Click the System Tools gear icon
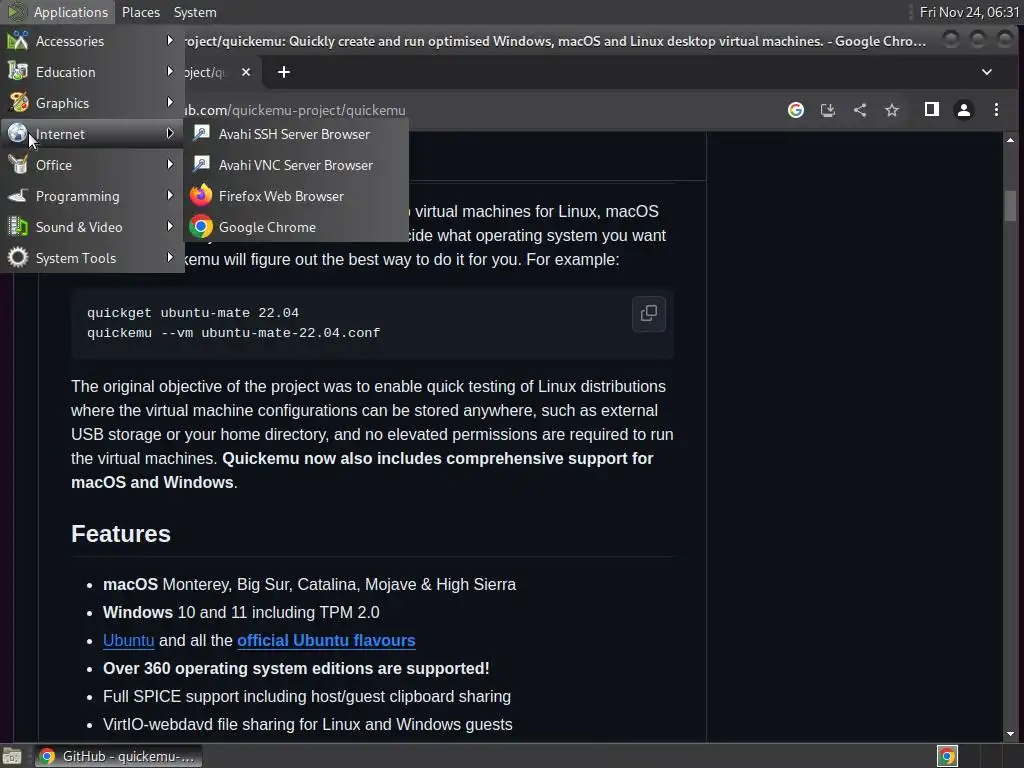 point(18,257)
